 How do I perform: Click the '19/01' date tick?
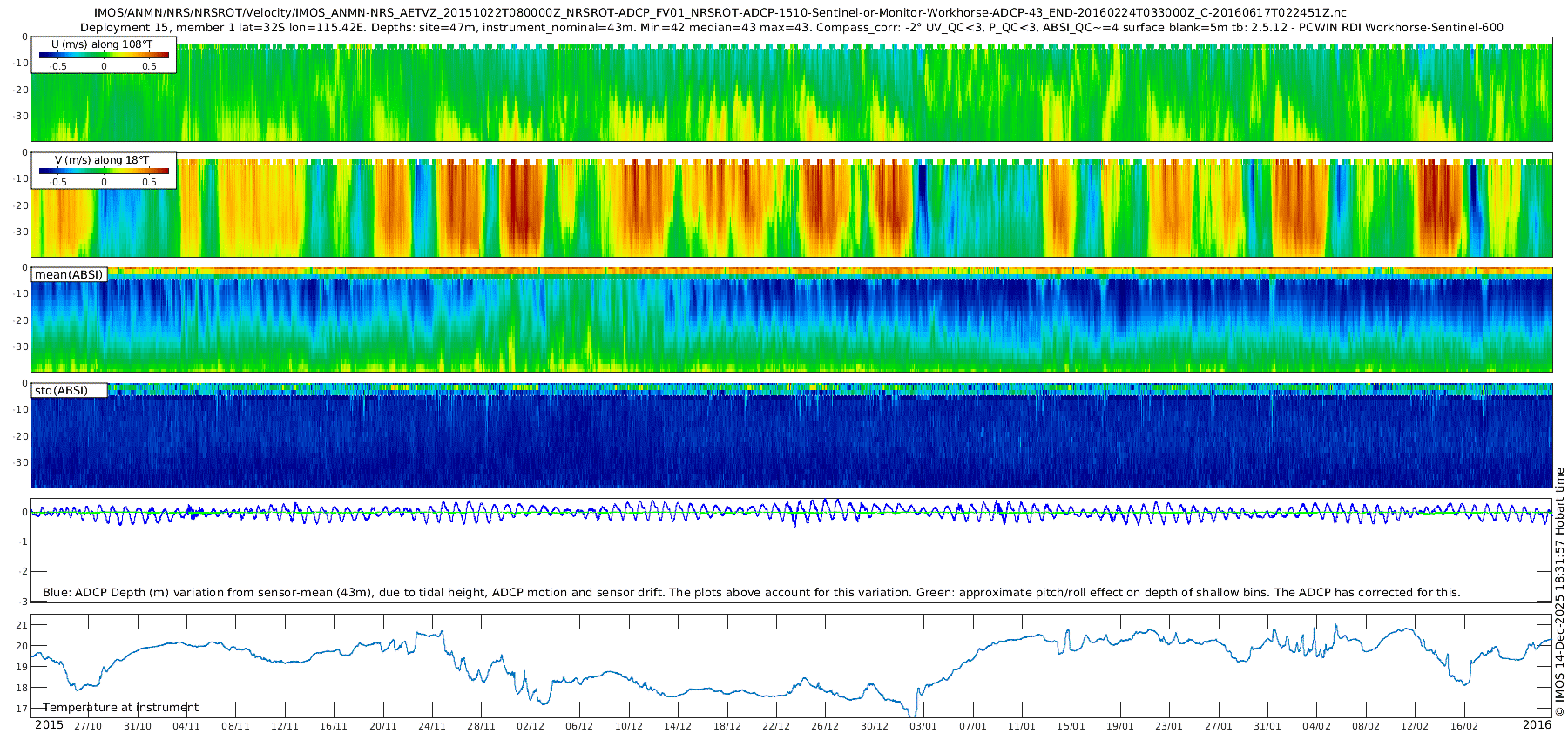[1120, 727]
